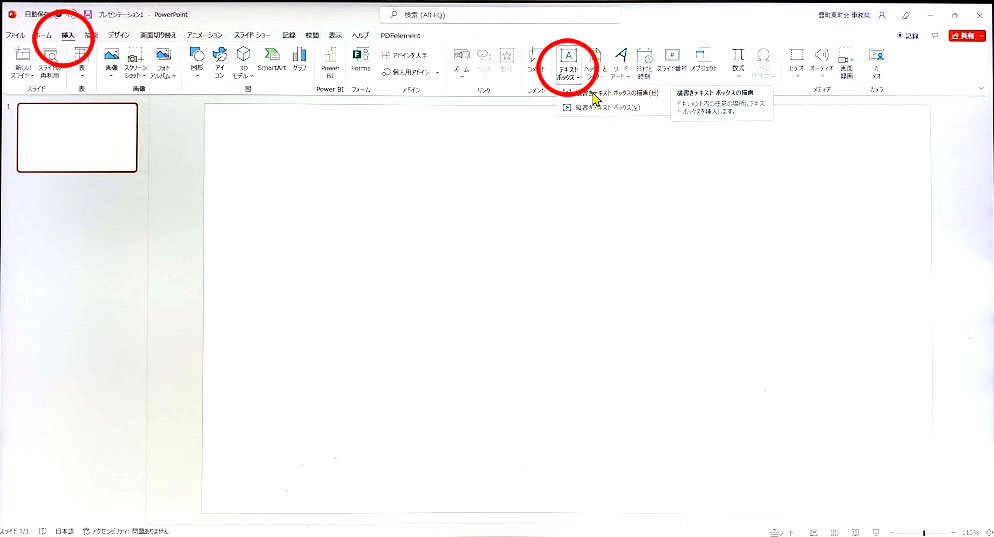Start 画面録画 (Screen Recording)
The width and height of the screenshot is (994, 537).
point(846,63)
